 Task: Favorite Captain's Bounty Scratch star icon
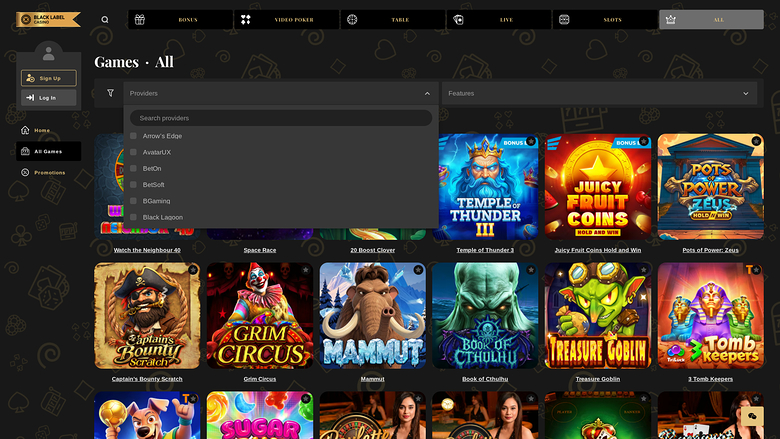[193, 270]
